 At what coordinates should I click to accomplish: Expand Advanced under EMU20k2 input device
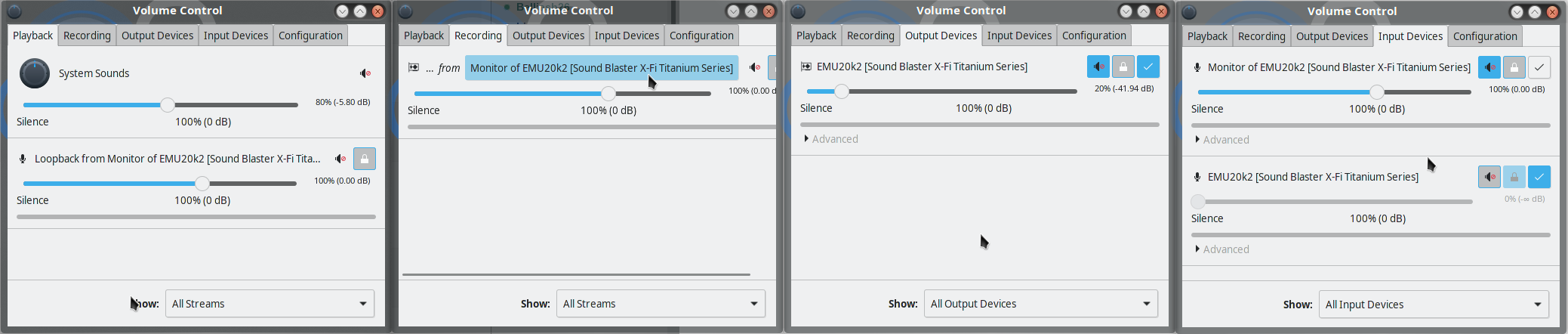1221,249
